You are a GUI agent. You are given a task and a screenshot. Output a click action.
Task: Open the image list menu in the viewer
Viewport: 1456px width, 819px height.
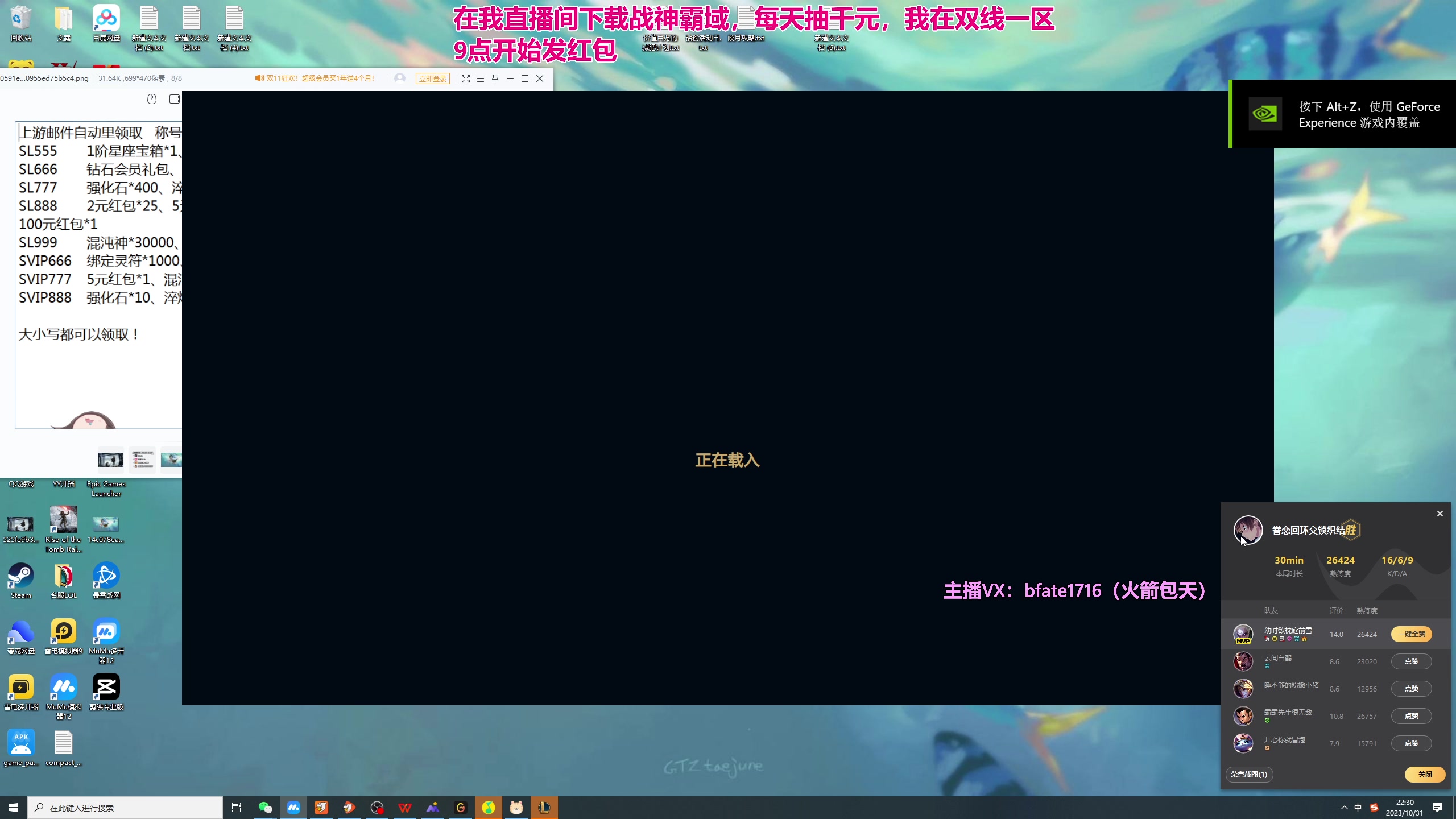(481, 78)
